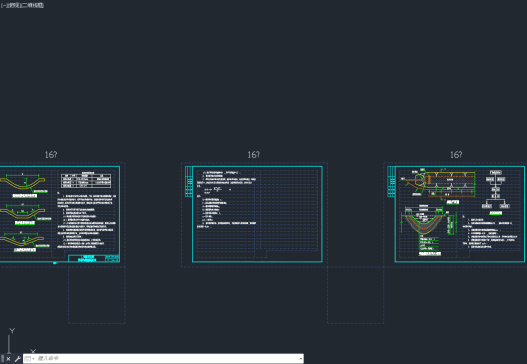This screenshot has height=364, width=527.
Task: Select the 16? label above the text-only sheet
Action: click(253, 155)
